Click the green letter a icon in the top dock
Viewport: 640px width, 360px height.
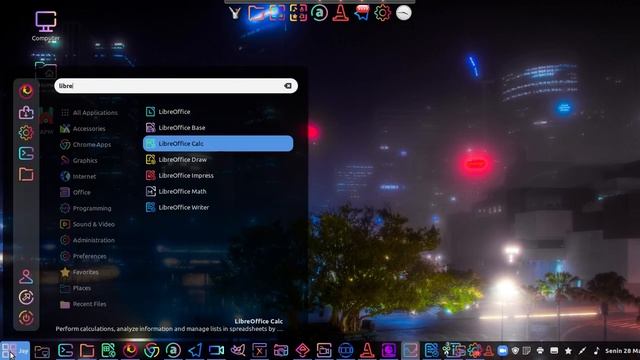[x=319, y=13]
